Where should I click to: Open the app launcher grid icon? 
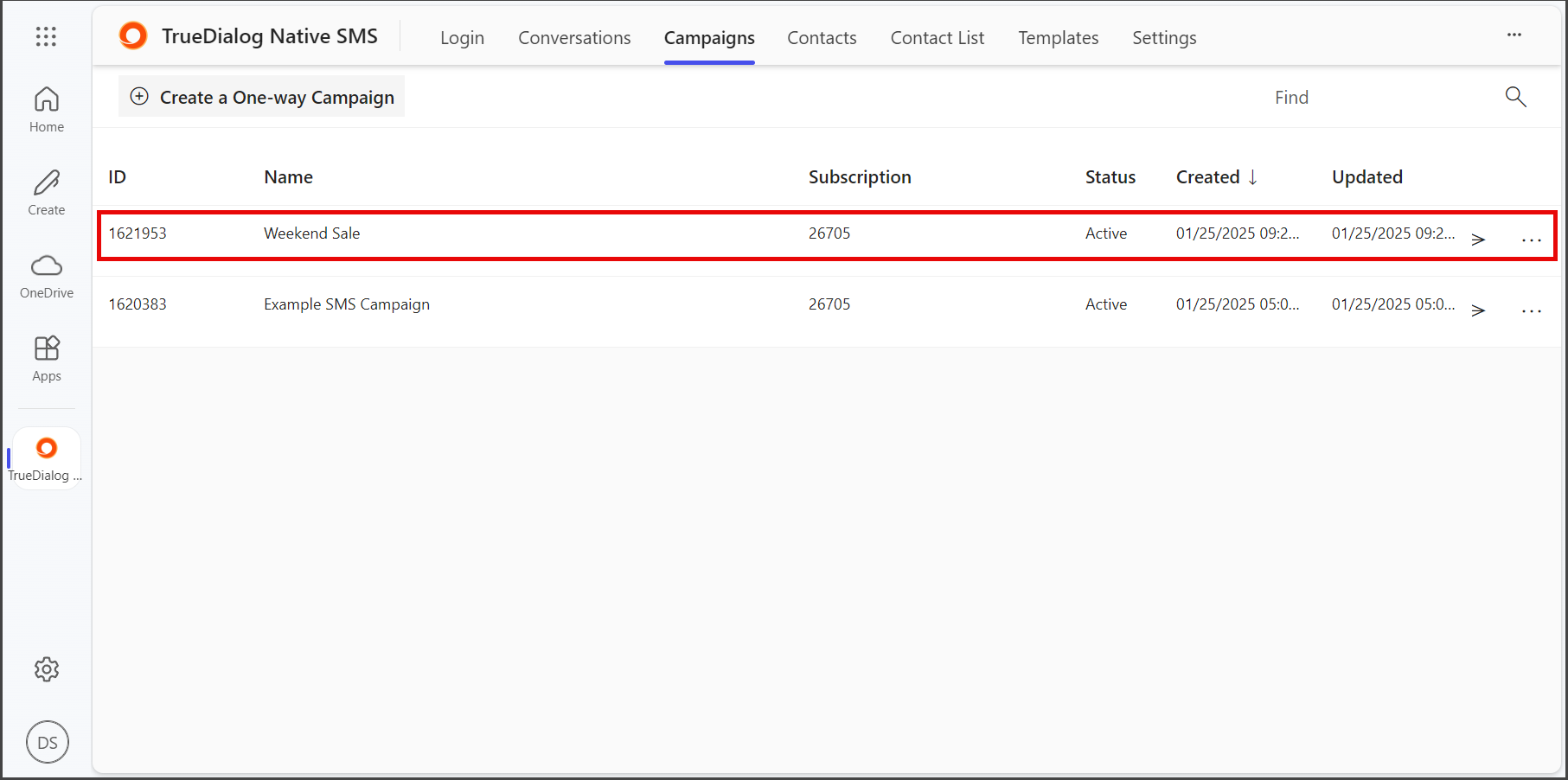46,36
